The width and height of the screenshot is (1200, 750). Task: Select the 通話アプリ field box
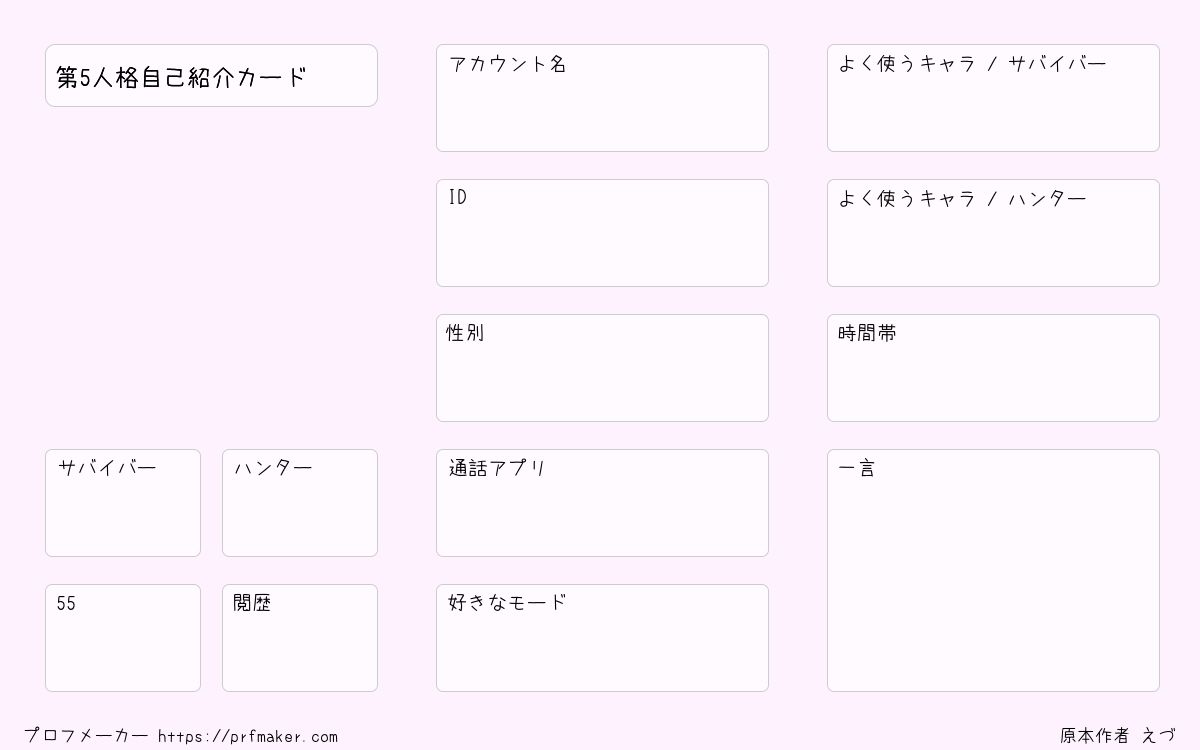(602, 503)
